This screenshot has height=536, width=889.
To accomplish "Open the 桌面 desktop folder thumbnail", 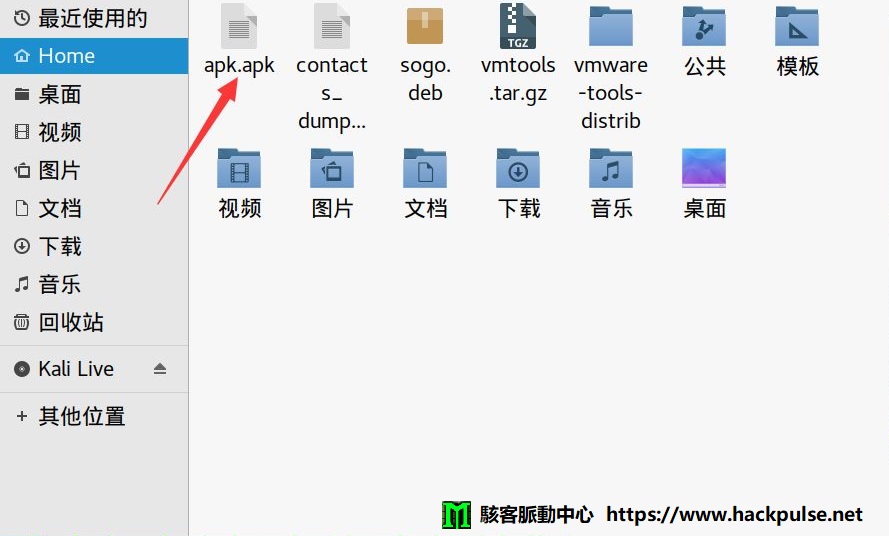I will (703, 169).
